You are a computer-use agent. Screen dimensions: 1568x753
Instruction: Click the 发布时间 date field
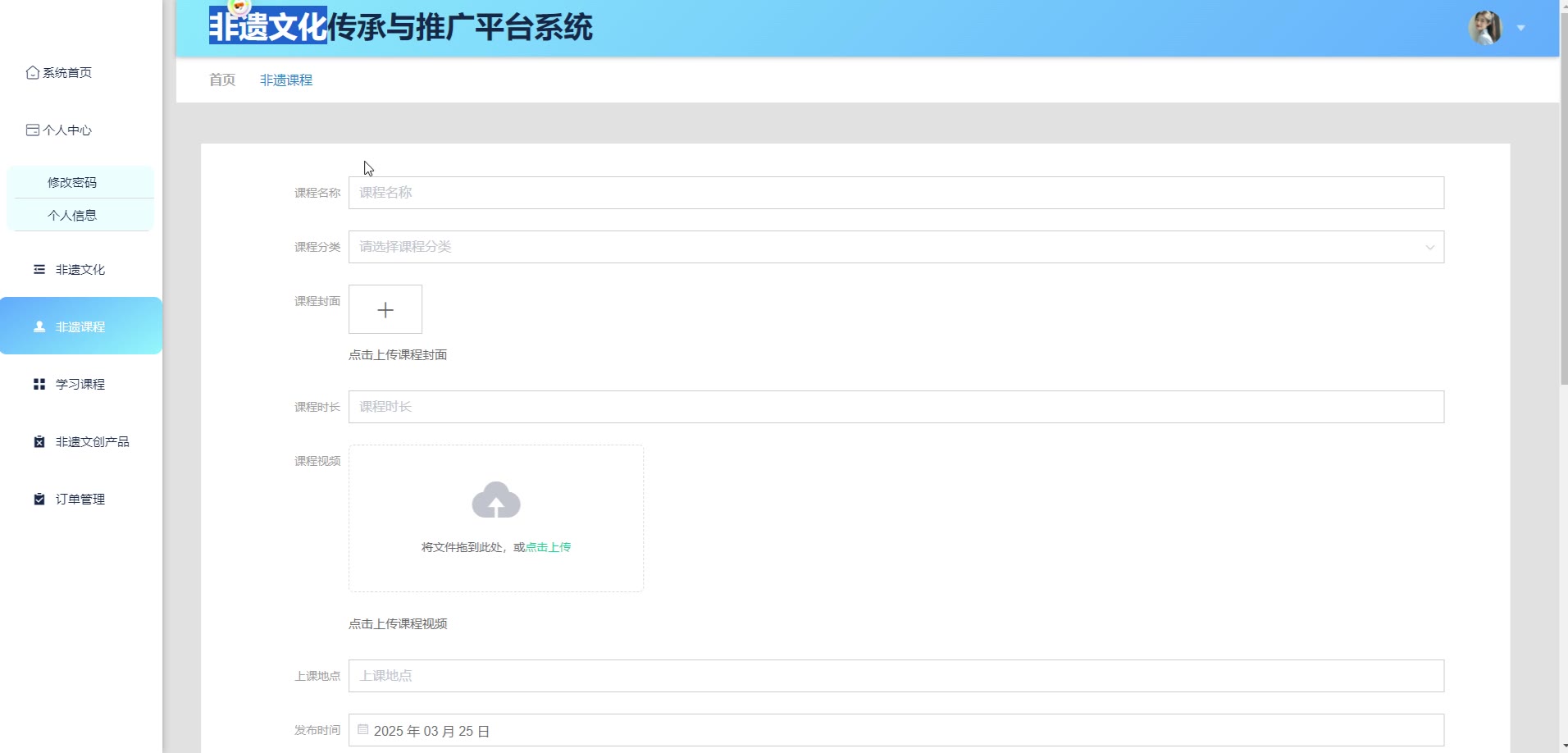pos(896,730)
